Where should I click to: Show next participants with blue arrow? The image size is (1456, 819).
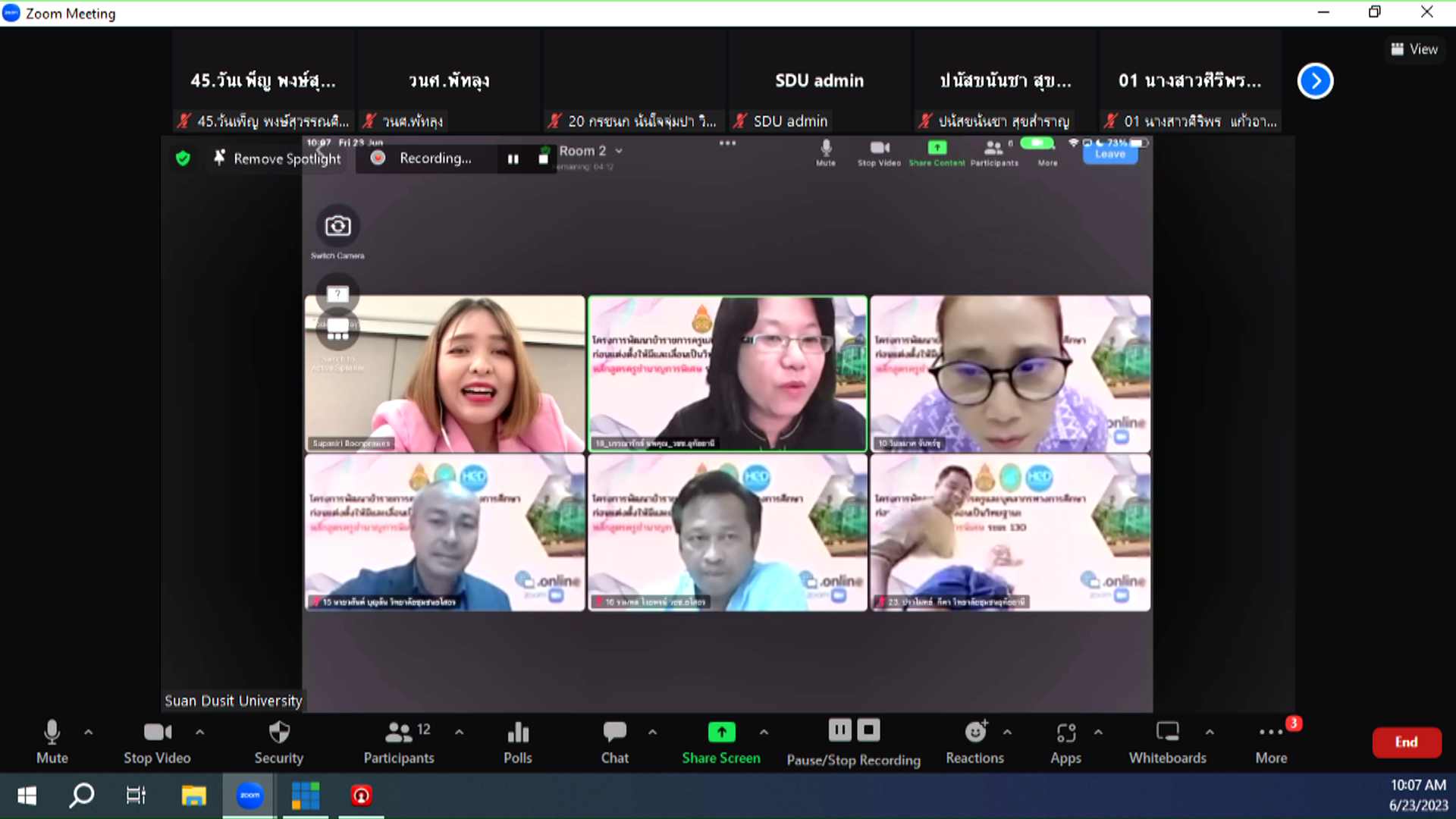[x=1315, y=81]
